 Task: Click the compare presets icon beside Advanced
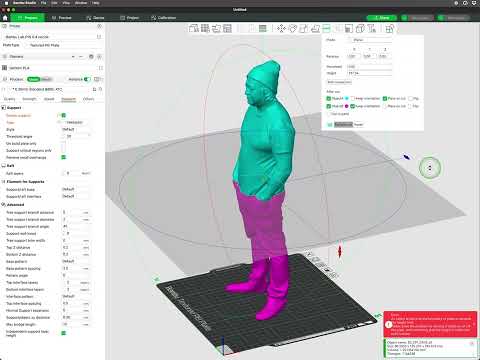point(97,79)
